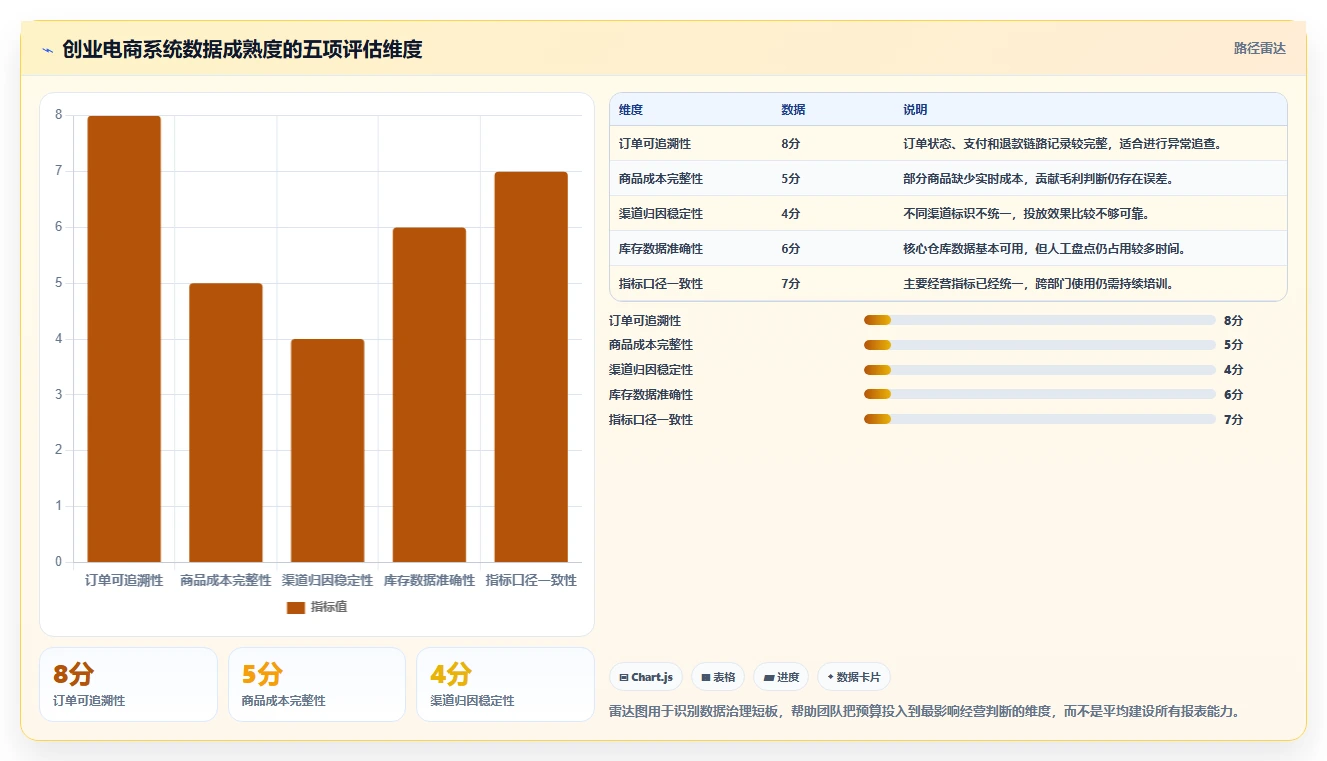Select the Chart.js tag pill
Viewport: 1327px width, 761px height.
coord(645,677)
